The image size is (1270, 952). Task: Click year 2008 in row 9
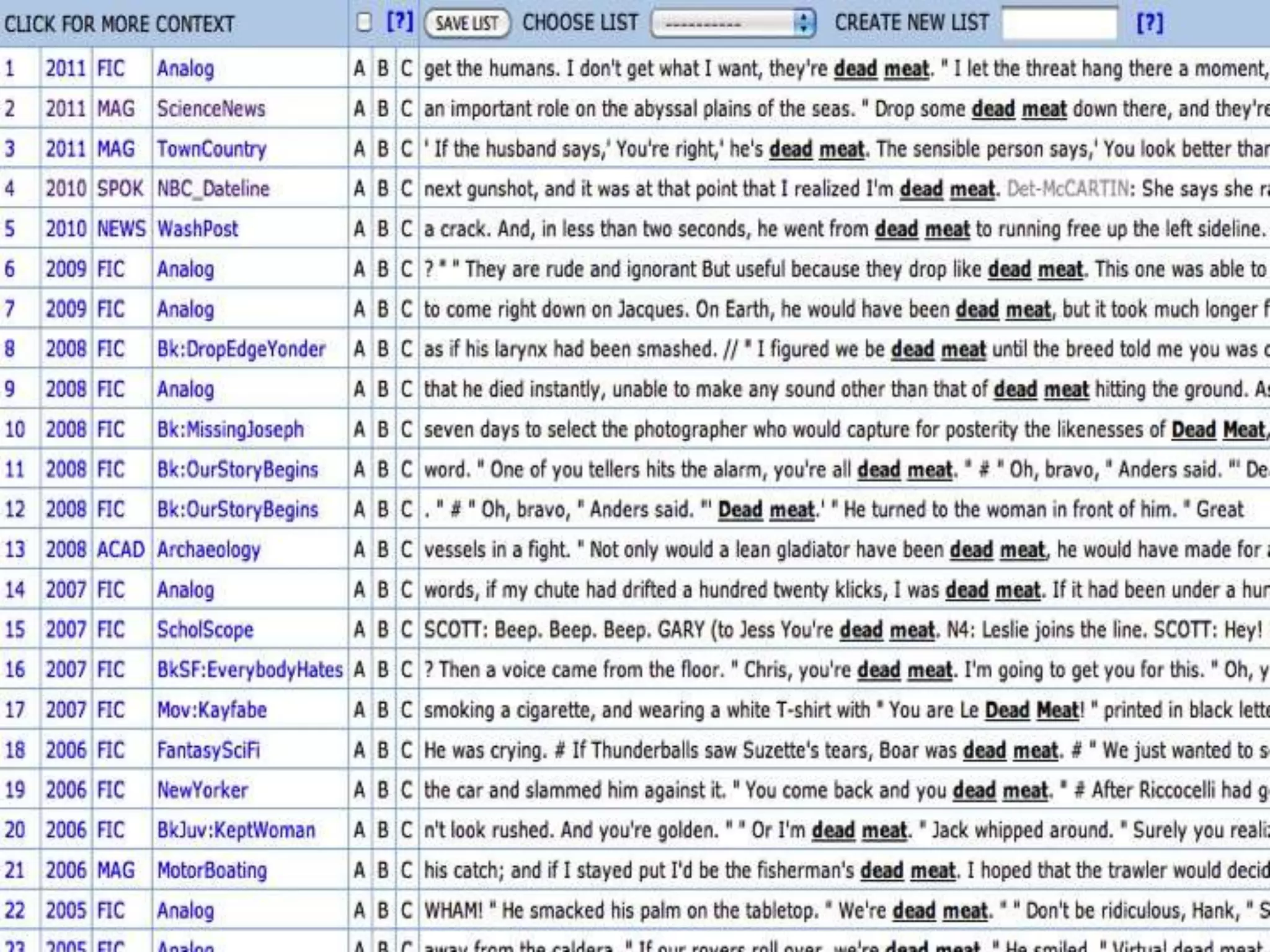pyautogui.click(x=66, y=389)
